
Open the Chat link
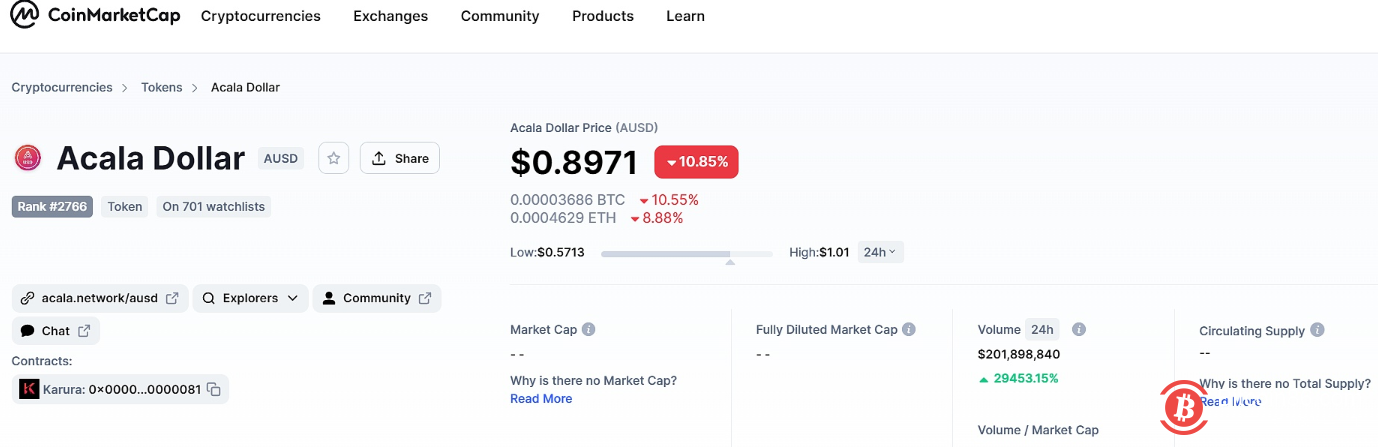[x=56, y=331]
